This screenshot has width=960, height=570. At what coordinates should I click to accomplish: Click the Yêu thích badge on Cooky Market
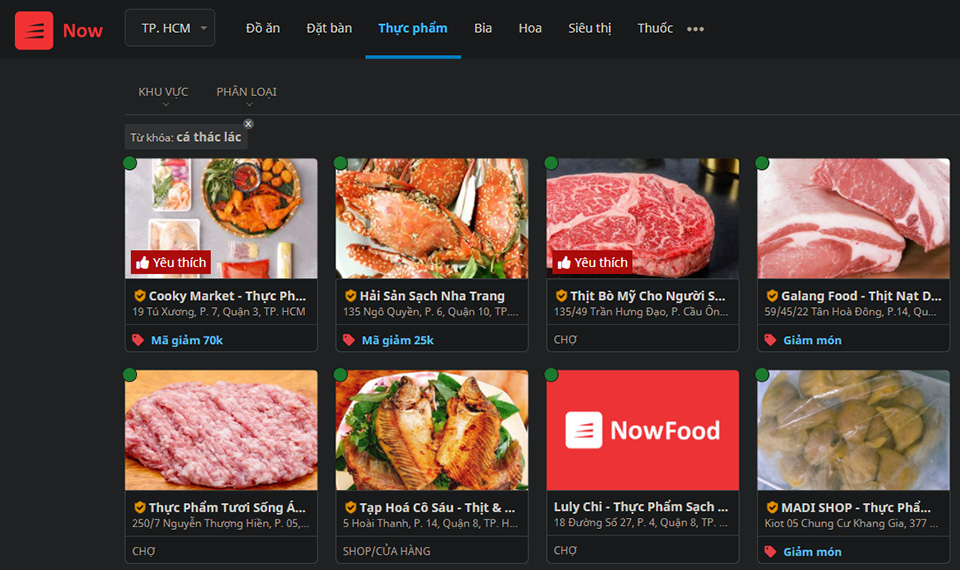[x=170, y=263]
